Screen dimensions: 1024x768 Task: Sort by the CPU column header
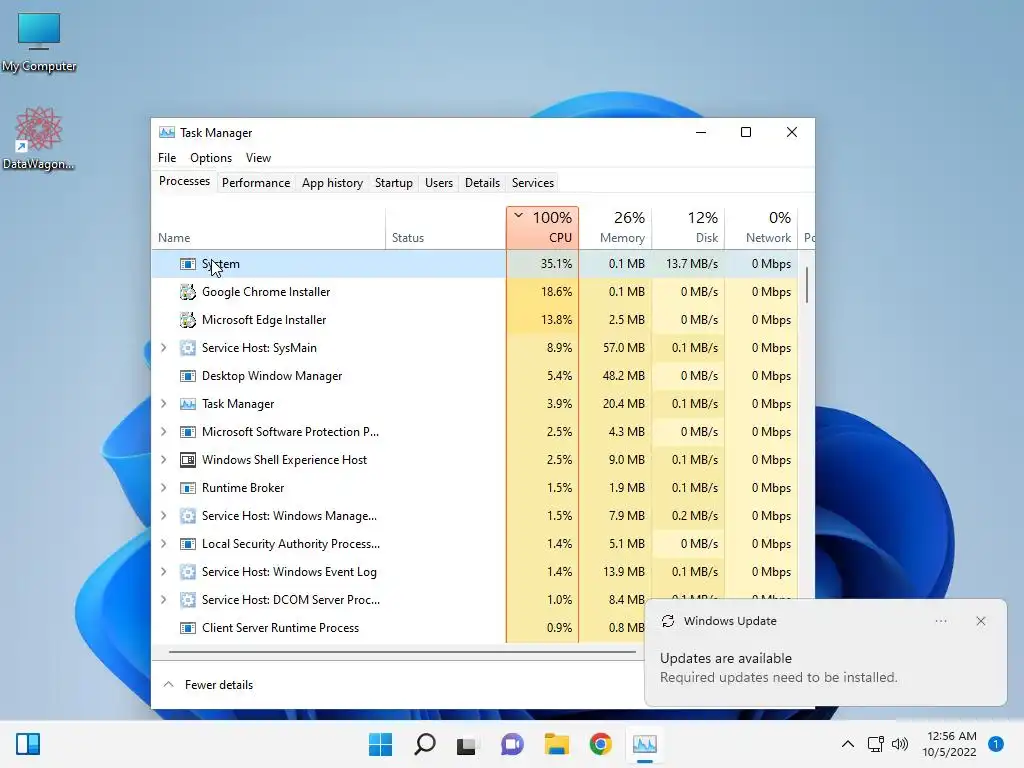point(542,227)
